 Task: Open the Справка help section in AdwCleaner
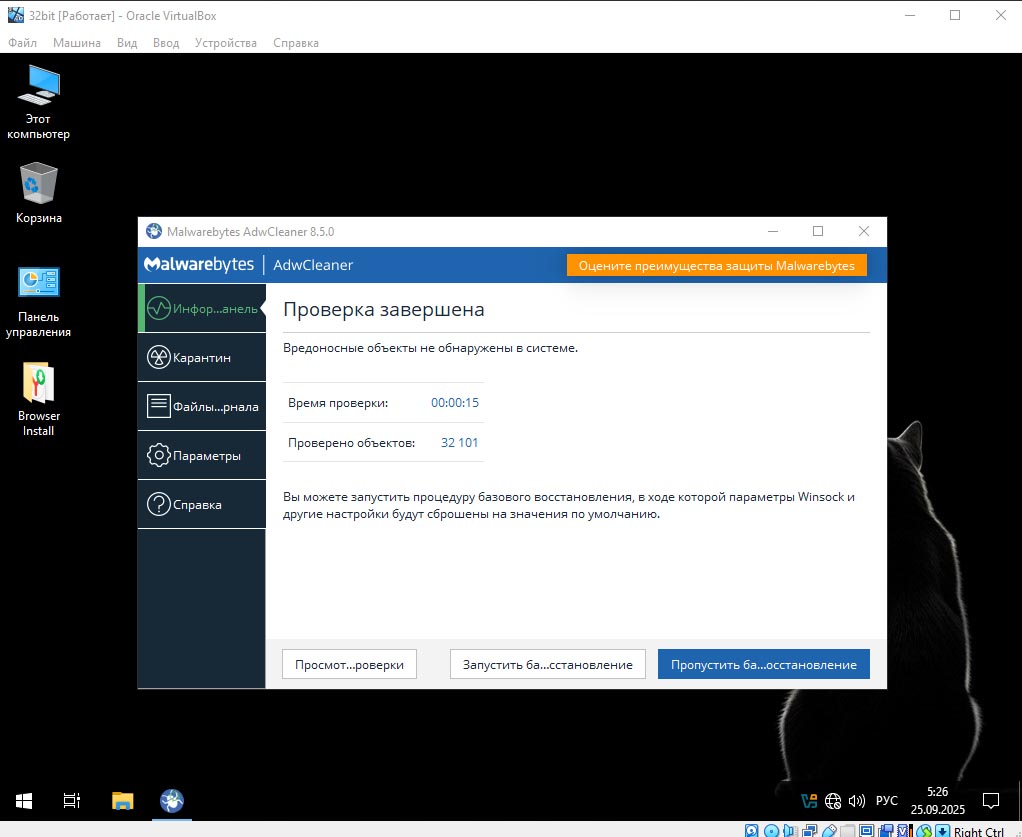pyautogui.click(x=202, y=504)
